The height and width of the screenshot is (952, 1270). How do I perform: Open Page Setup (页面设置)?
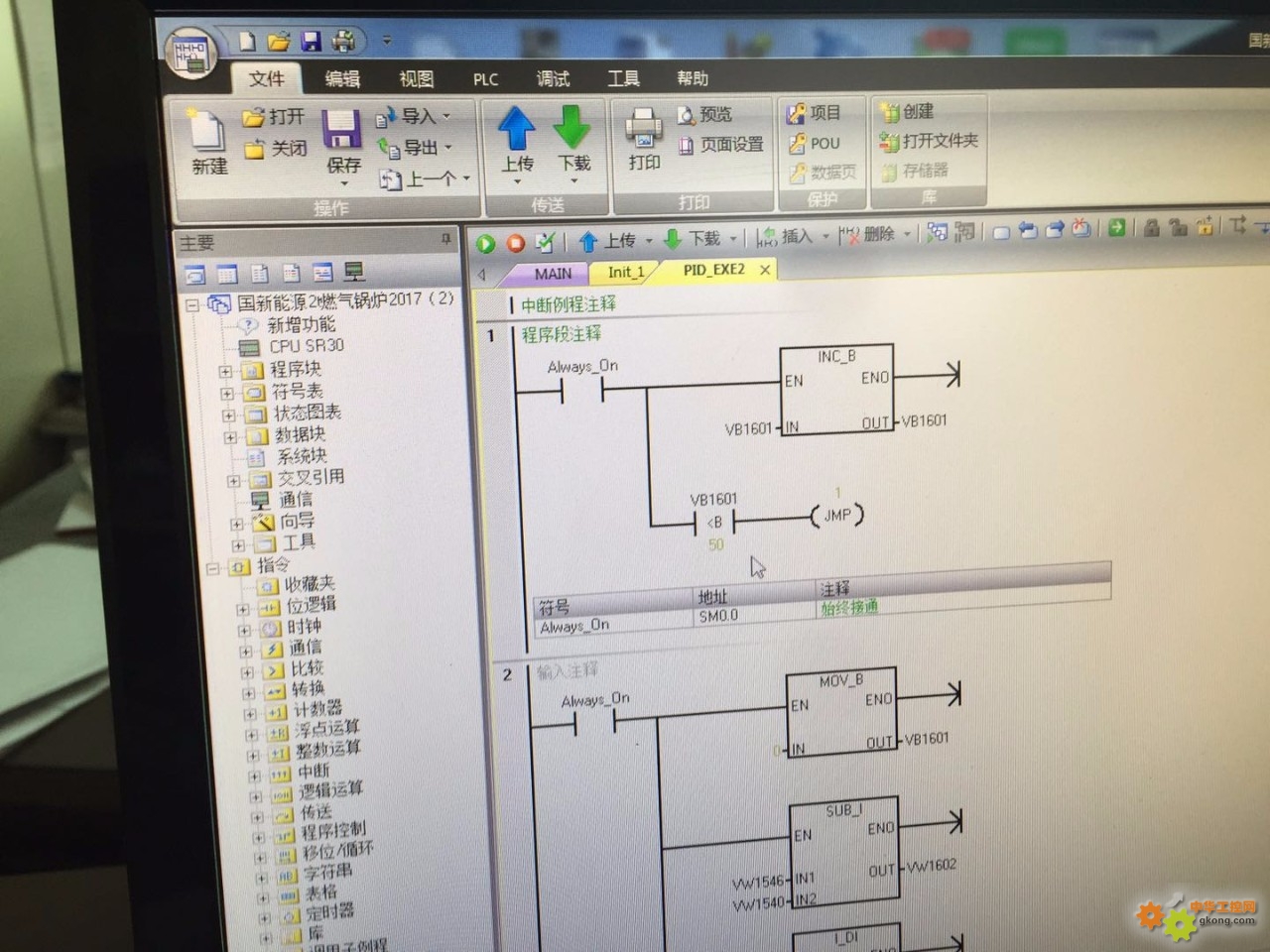pyautogui.click(x=721, y=145)
